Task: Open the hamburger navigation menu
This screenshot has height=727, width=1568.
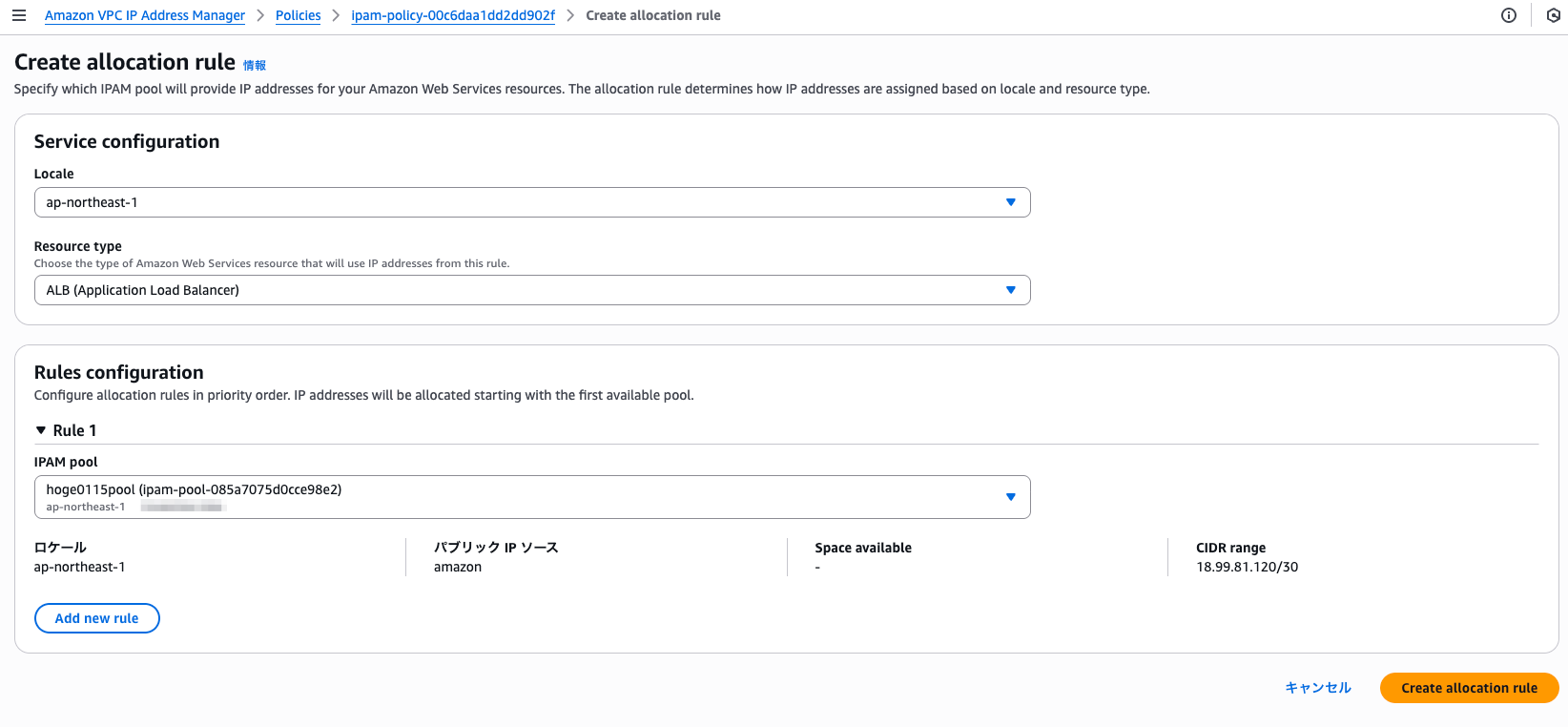Action: 19,15
